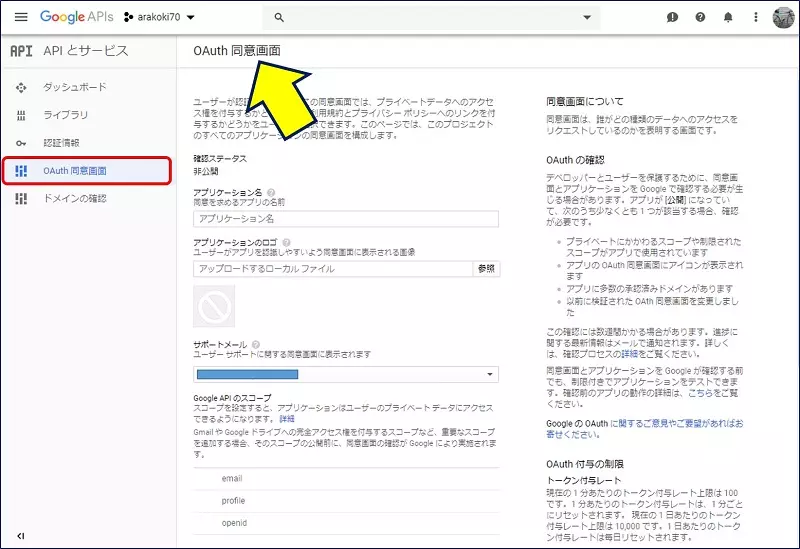Screen dimensions: 800x549
Task: Click the library icon in sidebar
Action: coord(21,116)
